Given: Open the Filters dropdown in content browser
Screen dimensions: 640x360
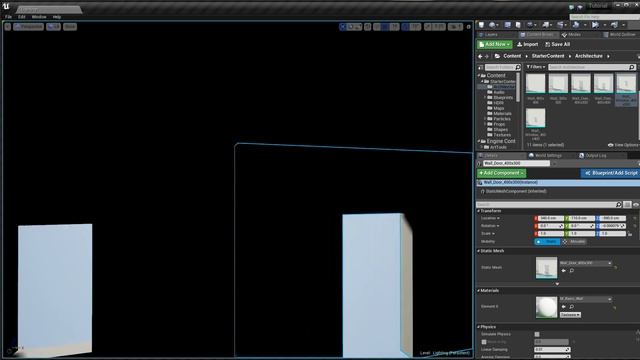Looking at the screenshot, I should (536, 67).
